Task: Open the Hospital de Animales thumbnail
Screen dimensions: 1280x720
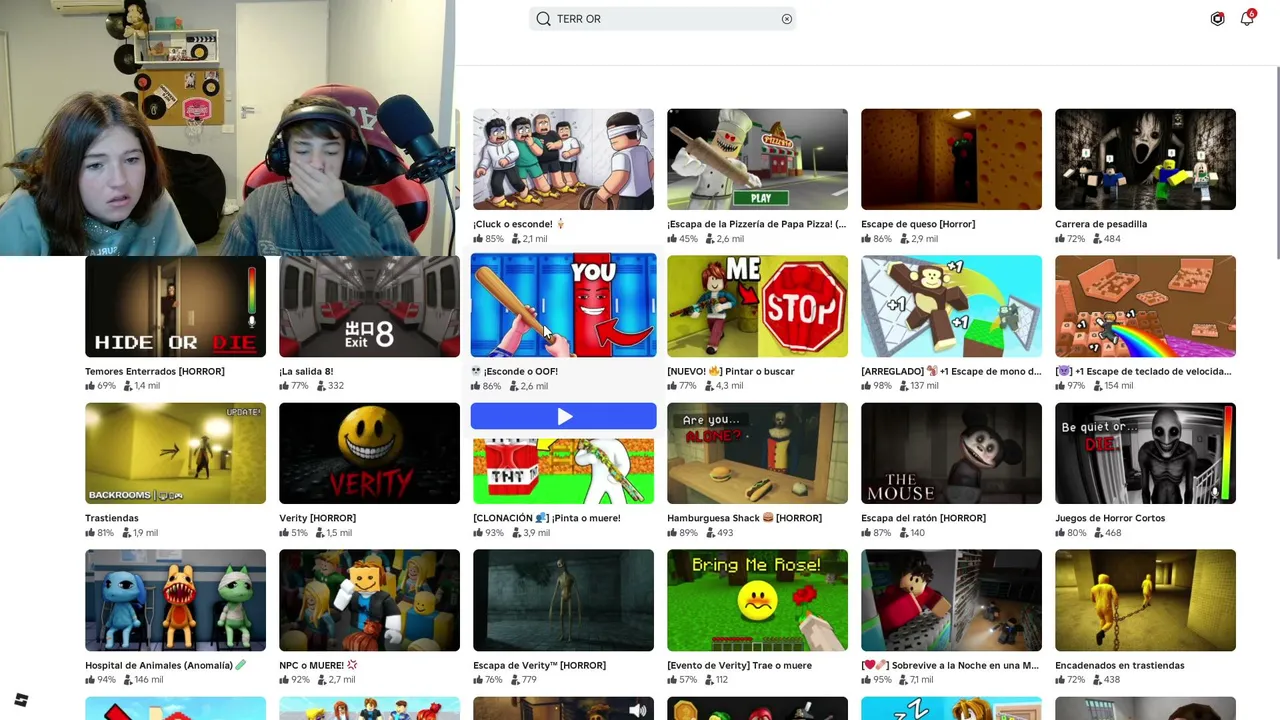Action: click(x=175, y=600)
